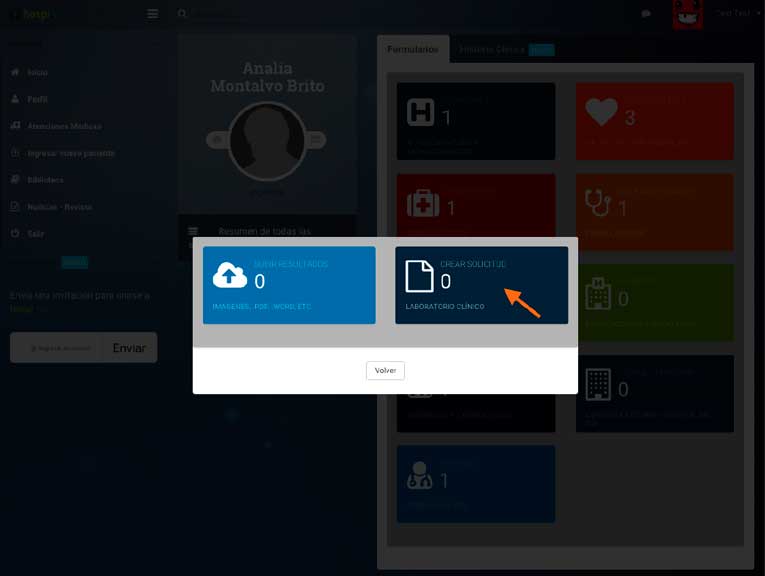765x576 pixels.
Task: Click the document icon in Crear Solicitud
Action: [x=419, y=277]
